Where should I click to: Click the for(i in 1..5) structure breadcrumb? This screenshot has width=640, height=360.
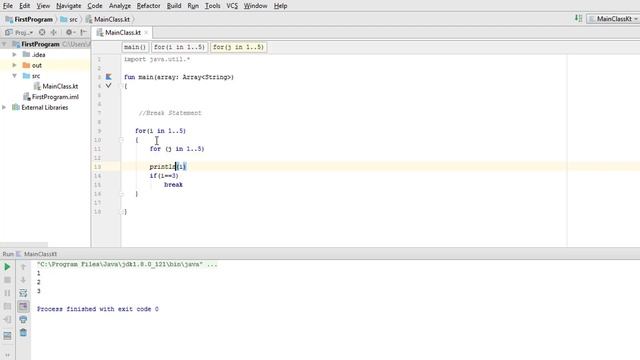click(179, 47)
